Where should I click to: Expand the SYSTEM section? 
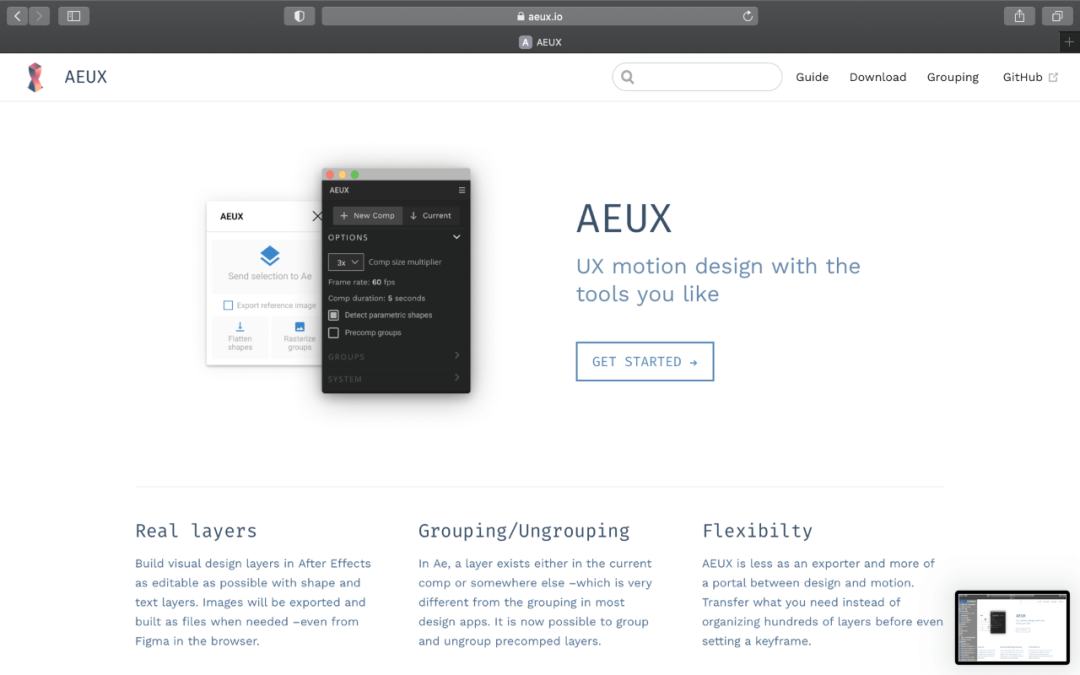[395, 379]
